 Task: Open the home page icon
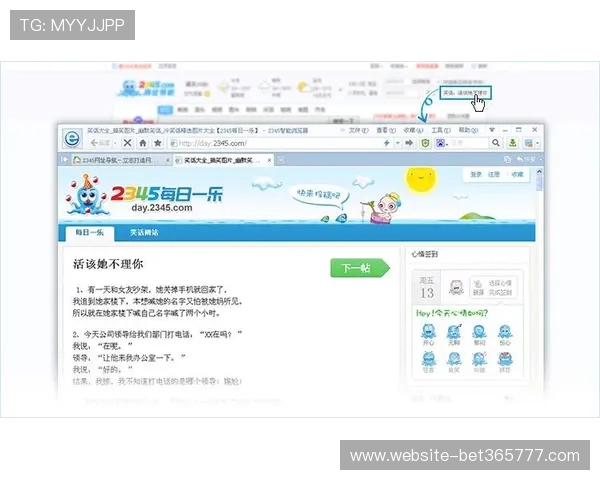pos(143,143)
